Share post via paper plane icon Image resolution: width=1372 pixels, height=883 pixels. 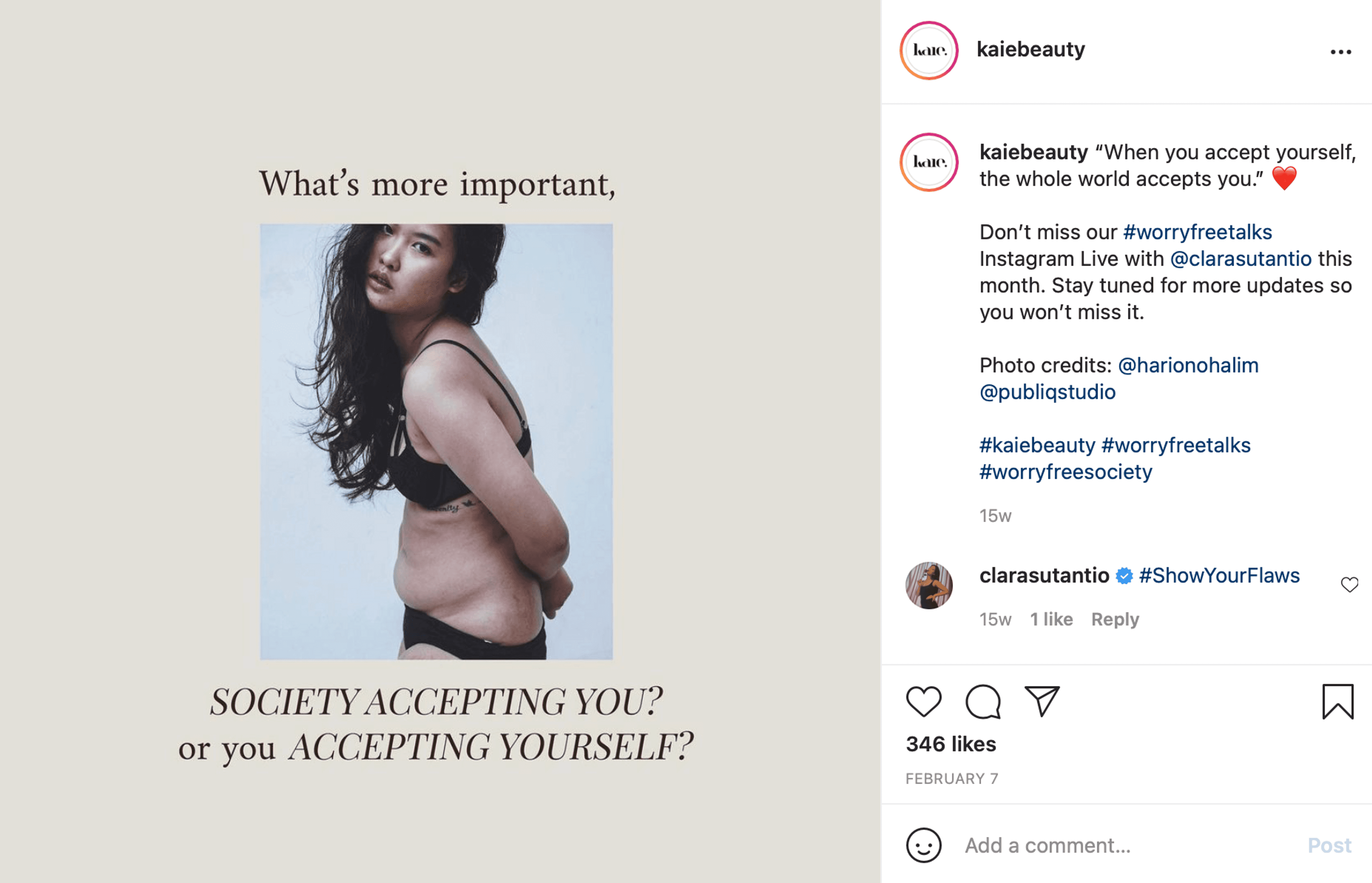(1042, 701)
